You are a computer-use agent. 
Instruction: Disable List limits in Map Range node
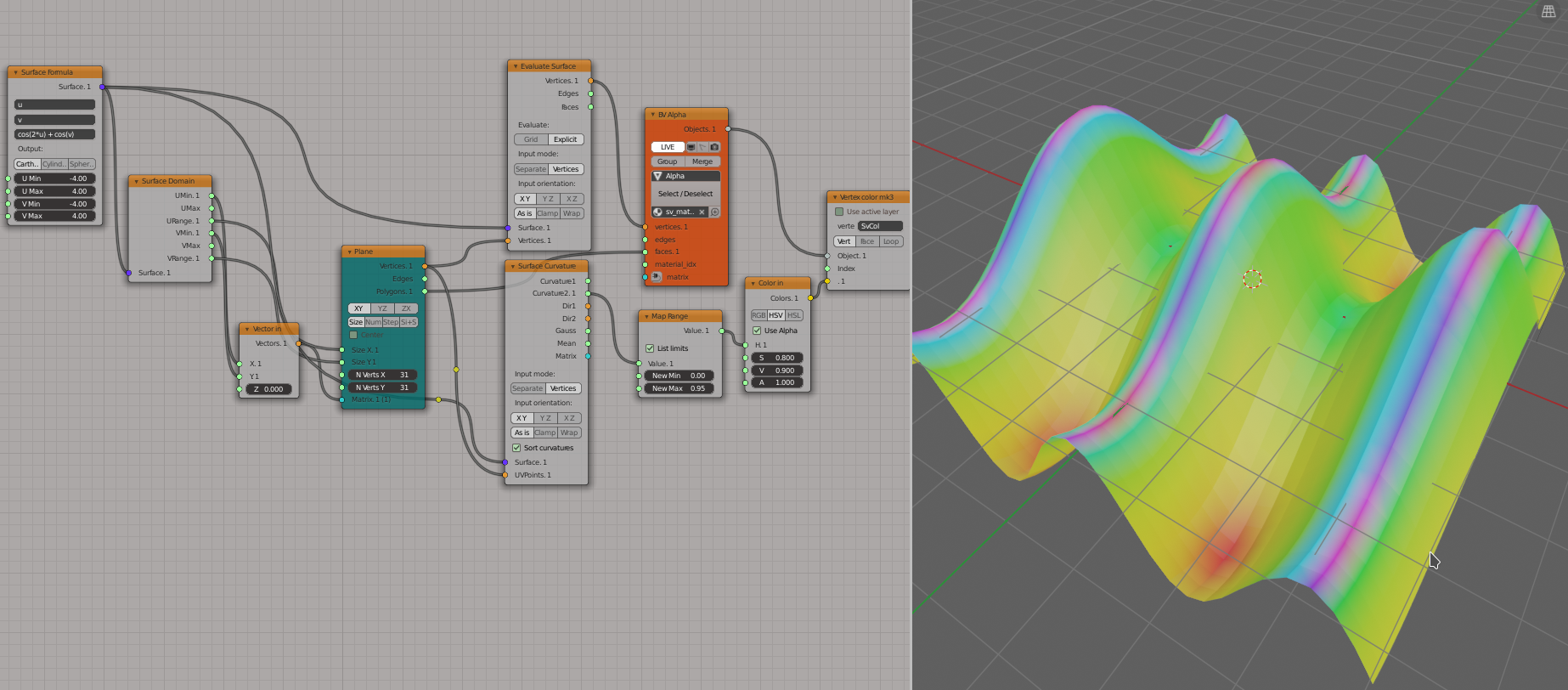pos(650,348)
